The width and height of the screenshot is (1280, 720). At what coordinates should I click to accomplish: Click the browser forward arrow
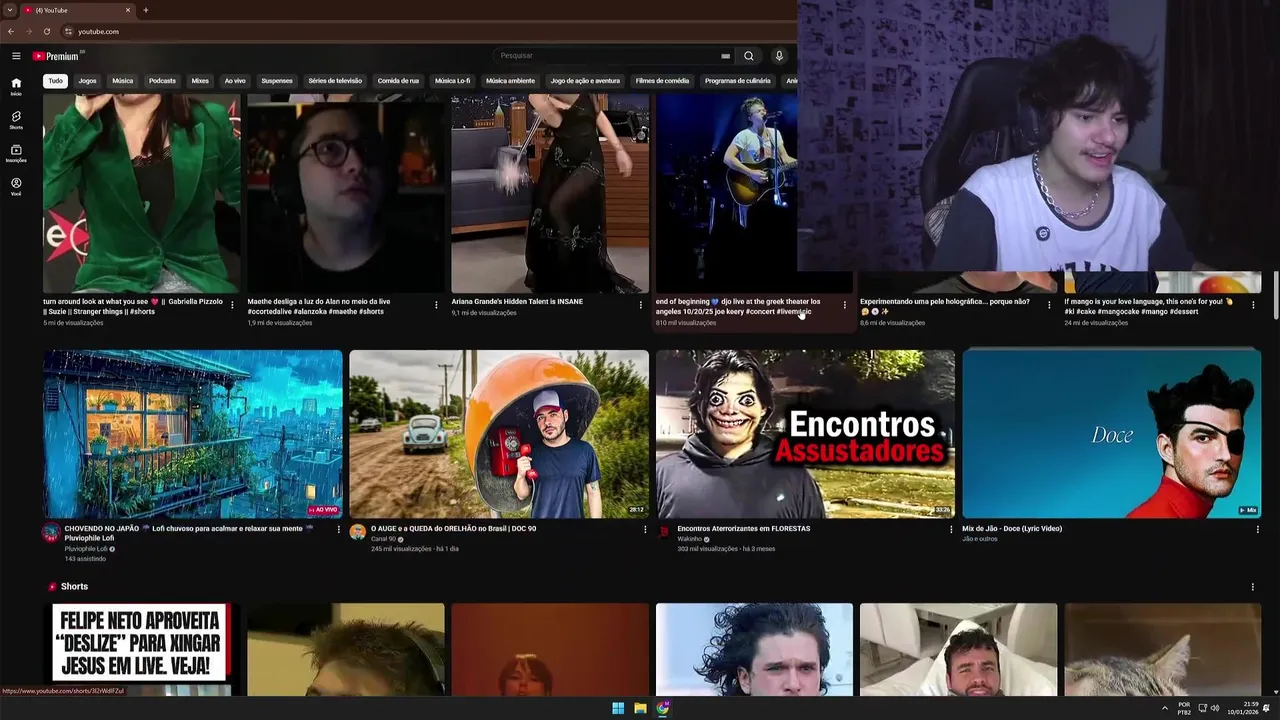29,31
